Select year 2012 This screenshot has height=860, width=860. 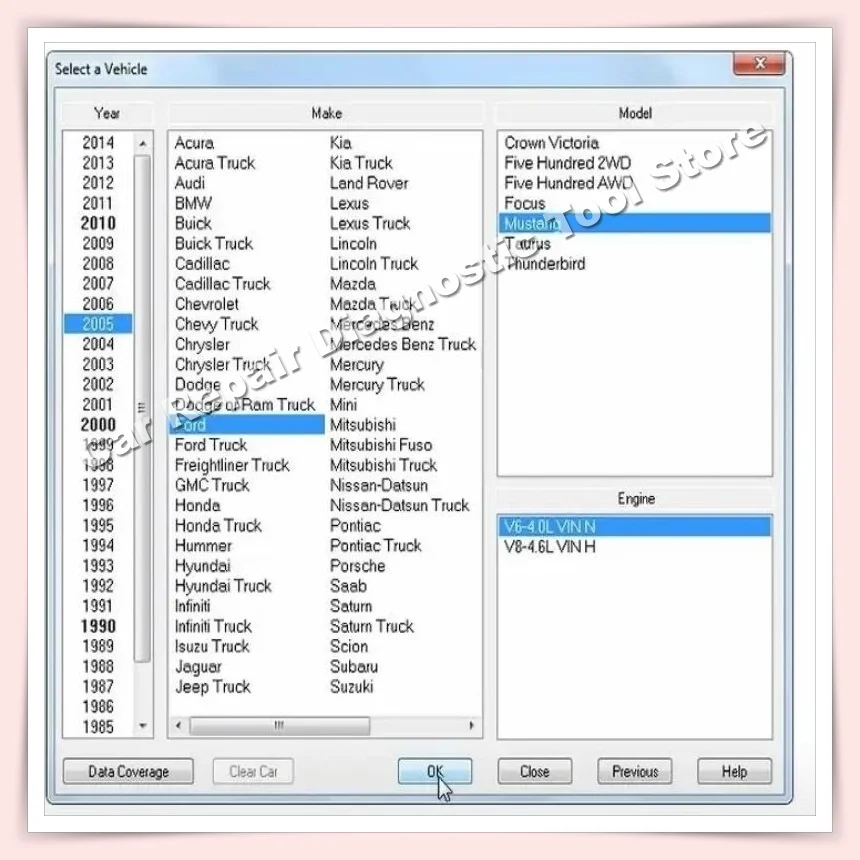[98, 183]
